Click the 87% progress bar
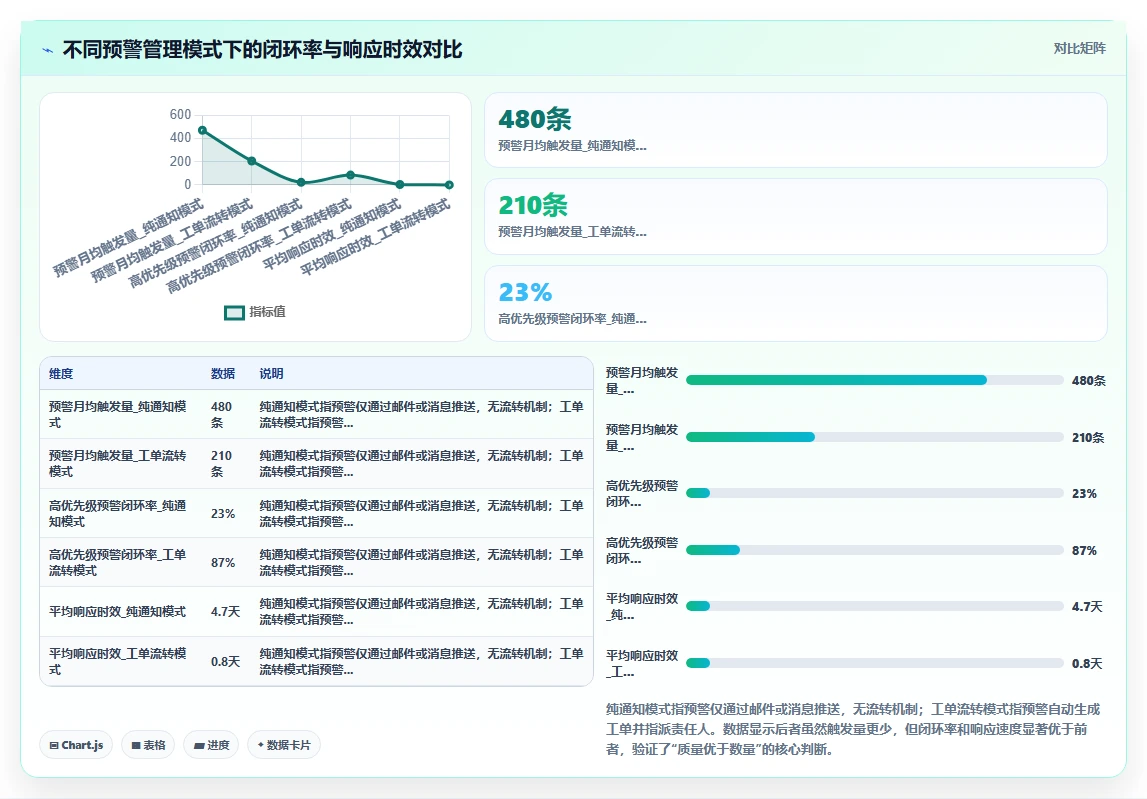Viewport: 1147px width, 799px height. (x=874, y=549)
